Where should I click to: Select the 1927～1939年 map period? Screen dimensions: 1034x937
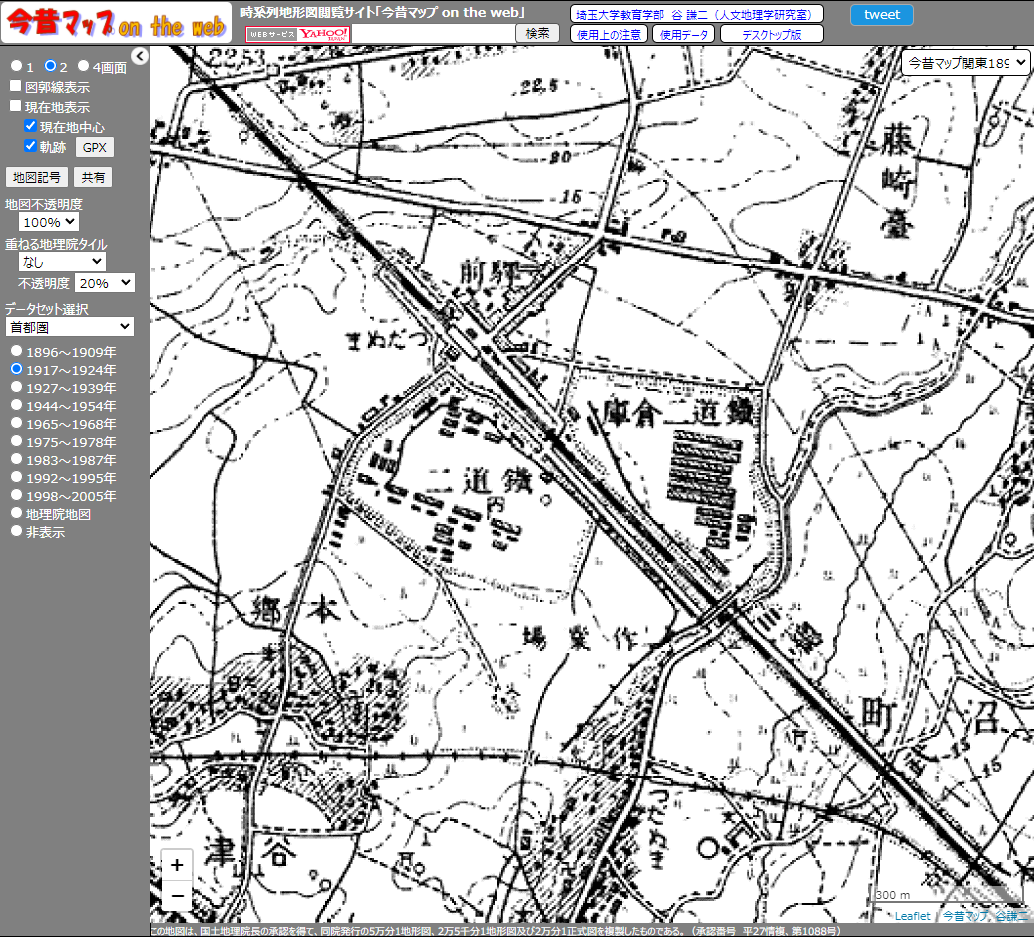coord(16,387)
